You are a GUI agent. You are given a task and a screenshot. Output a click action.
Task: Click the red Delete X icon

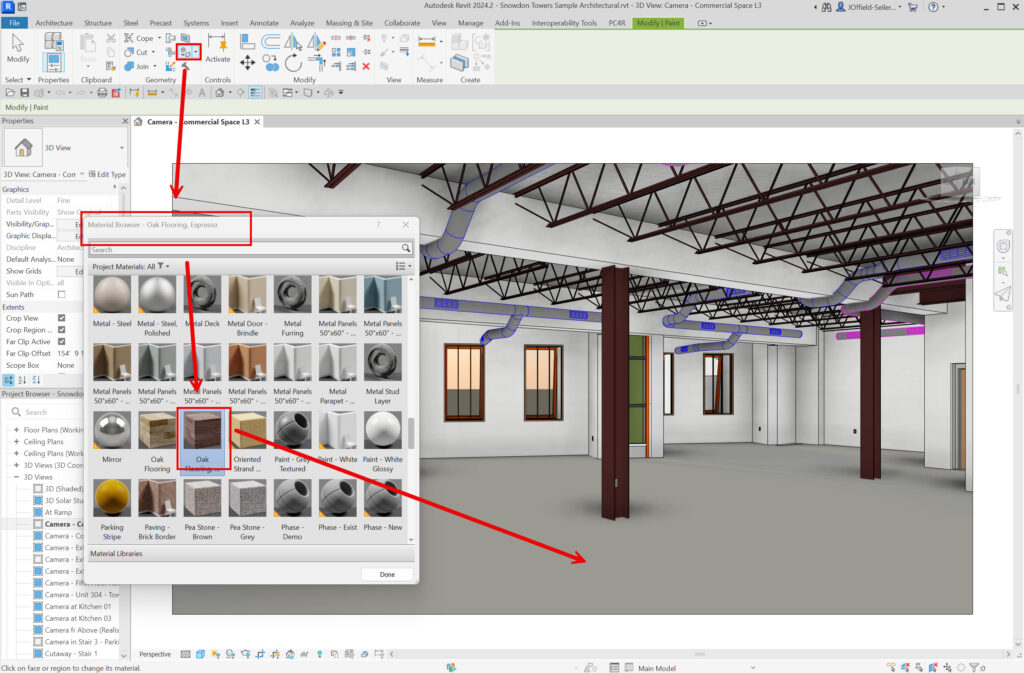click(x=366, y=66)
